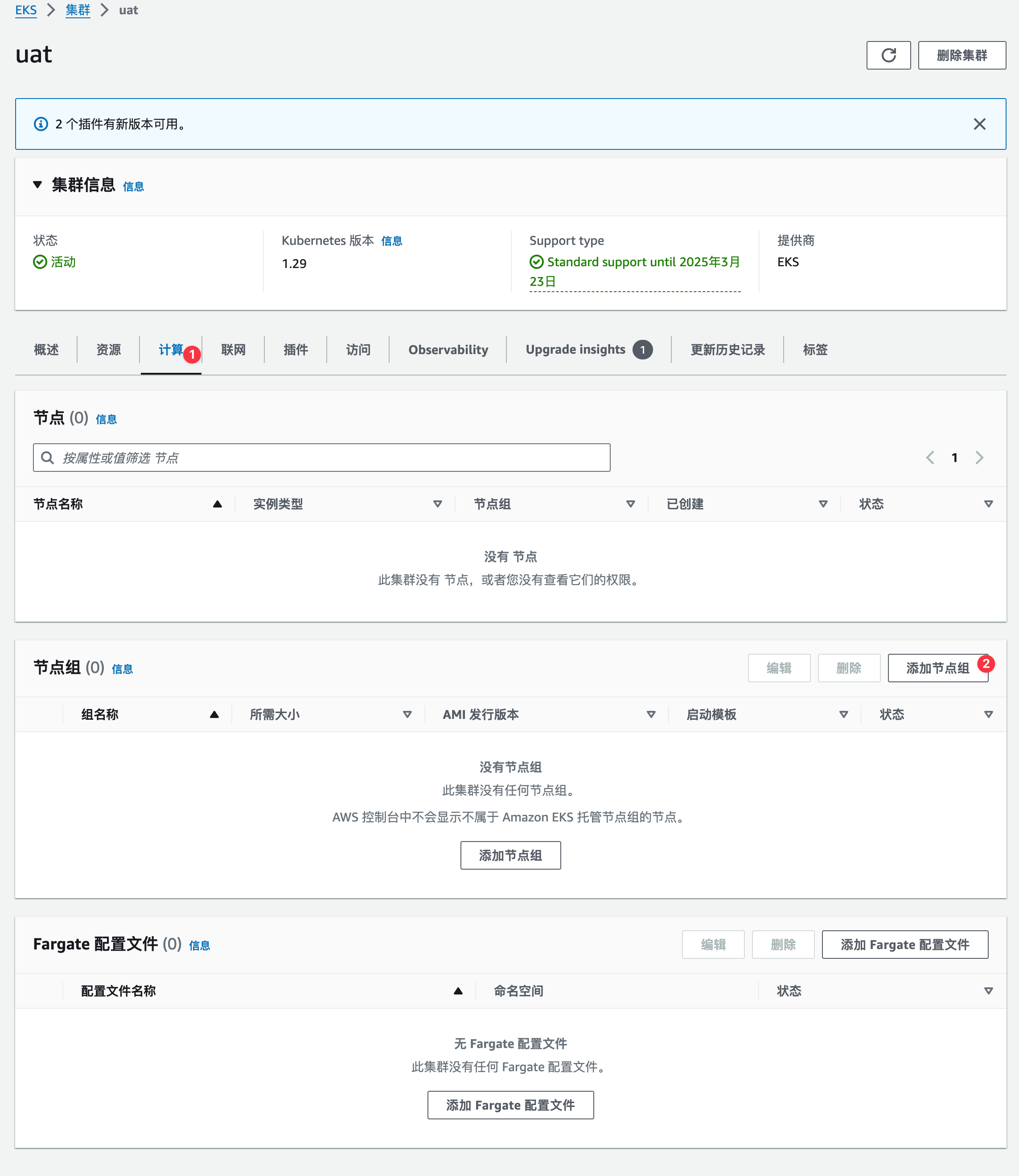Switch to the 联网 tab

point(233,350)
